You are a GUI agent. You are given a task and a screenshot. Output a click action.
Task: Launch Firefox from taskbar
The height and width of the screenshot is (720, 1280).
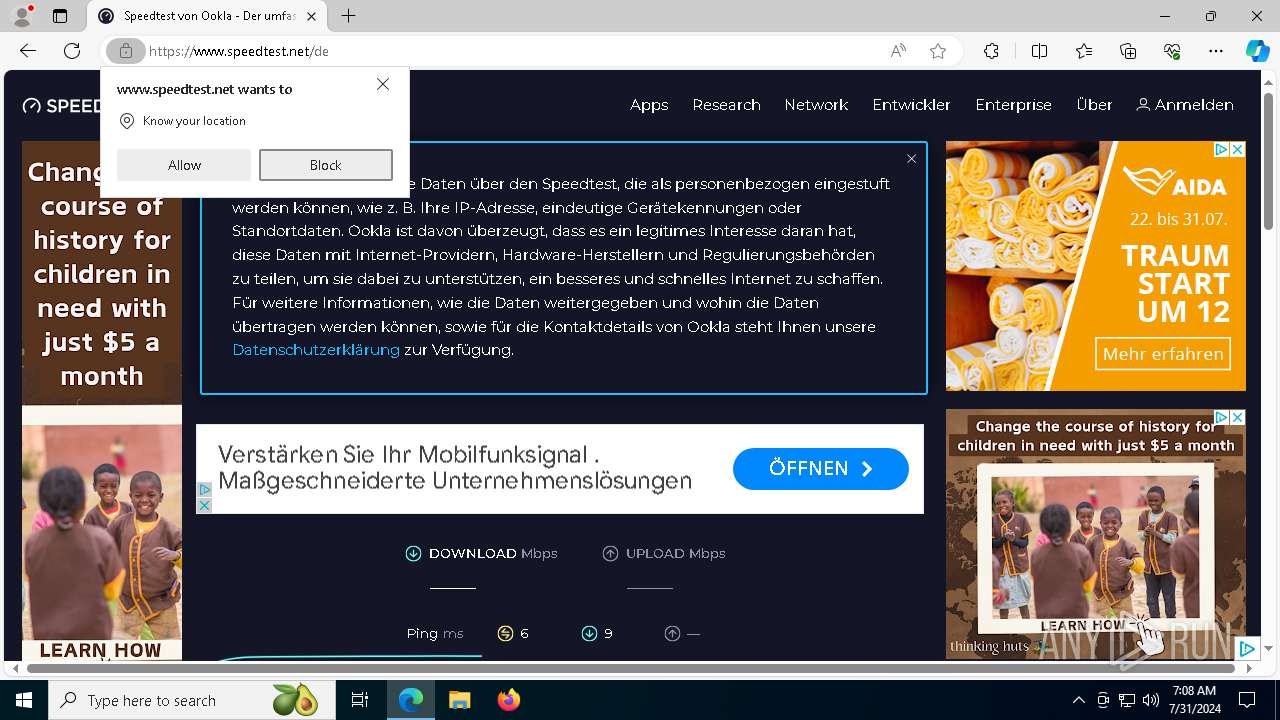[x=508, y=700]
